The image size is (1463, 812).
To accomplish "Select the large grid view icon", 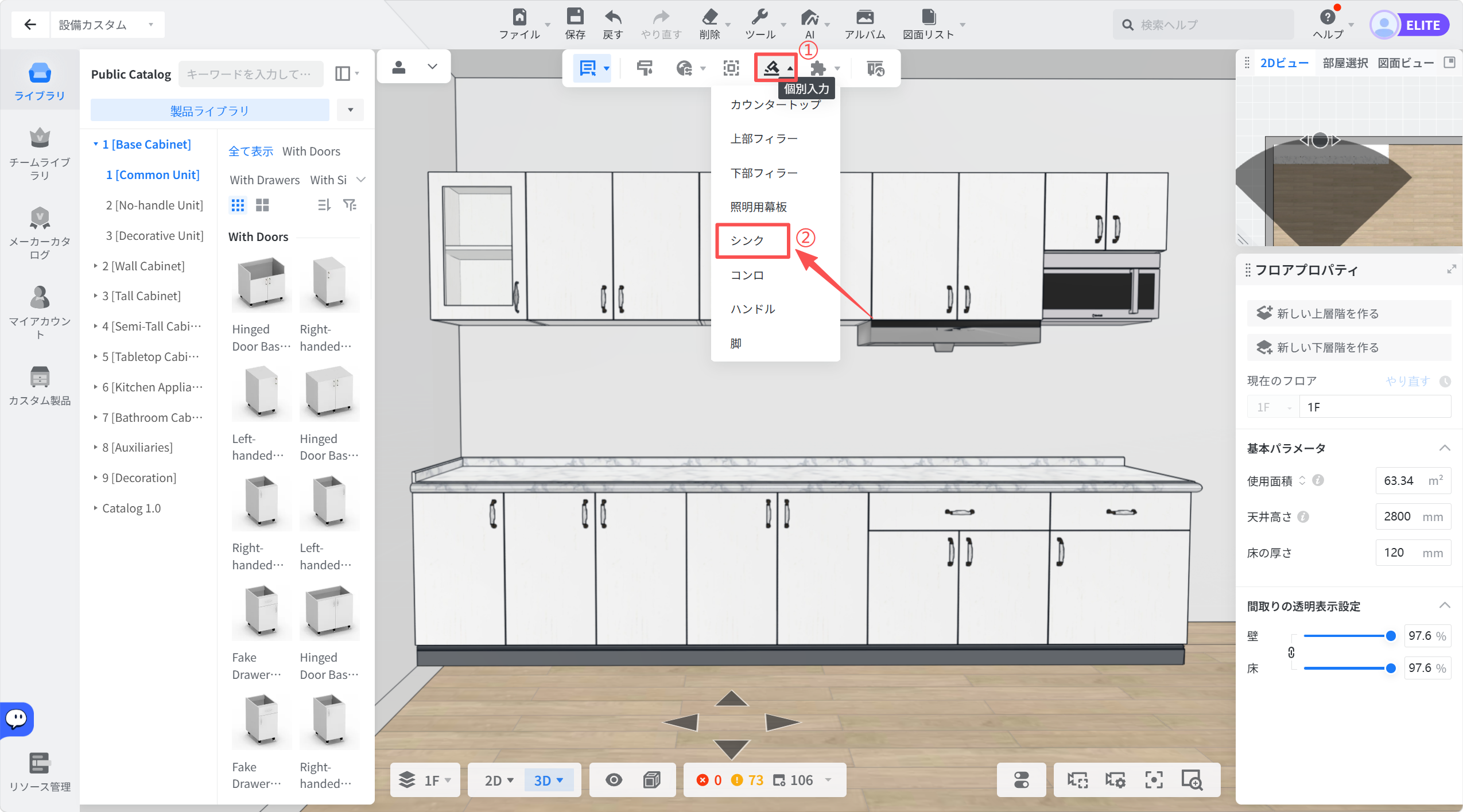I will click(262, 205).
